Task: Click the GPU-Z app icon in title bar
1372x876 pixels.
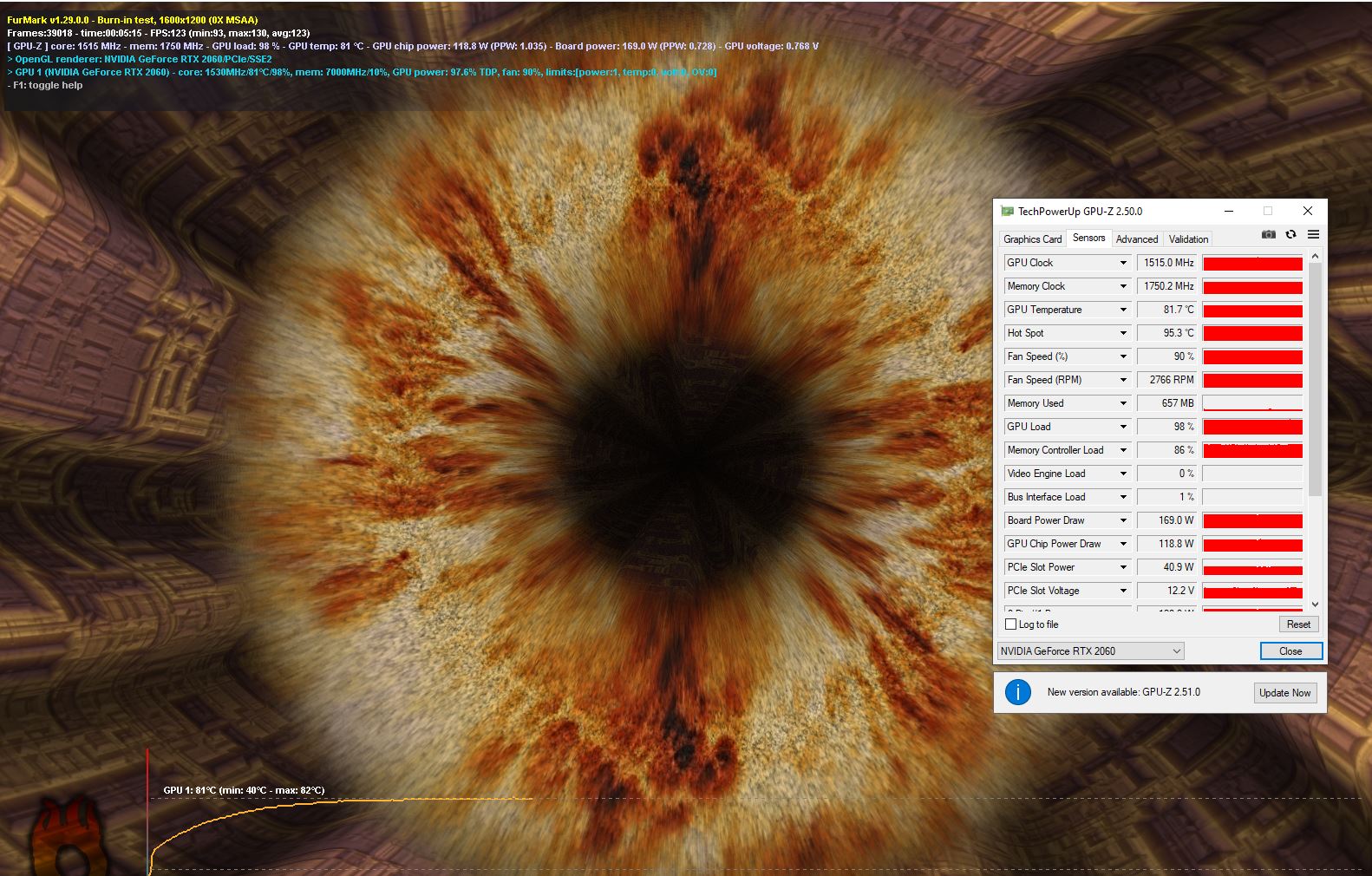Action: tap(1007, 211)
